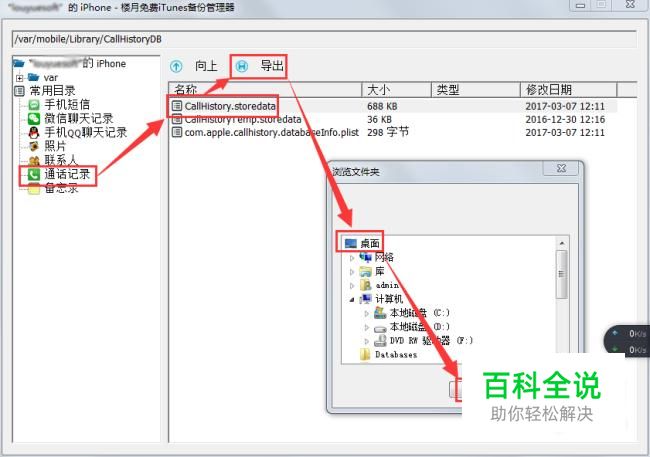The width and height of the screenshot is (650, 457).
Task: Click Databases folder icon
Action: click(365, 355)
